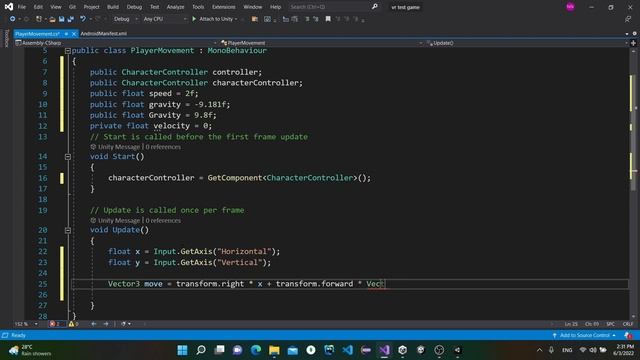The image size is (640, 360).
Task: Click Add to Source Control
Action: [584, 335]
